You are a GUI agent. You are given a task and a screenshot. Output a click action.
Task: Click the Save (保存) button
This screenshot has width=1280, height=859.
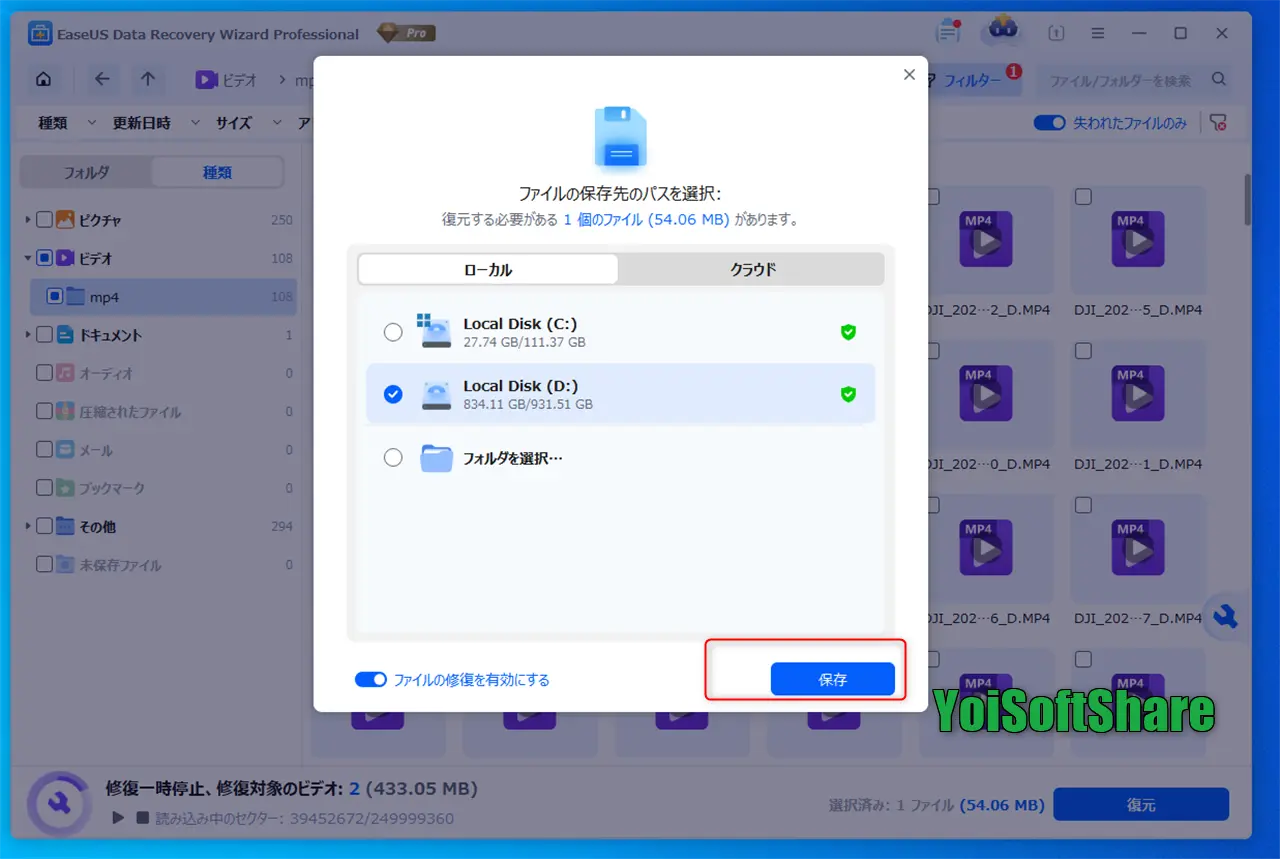[x=832, y=679]
